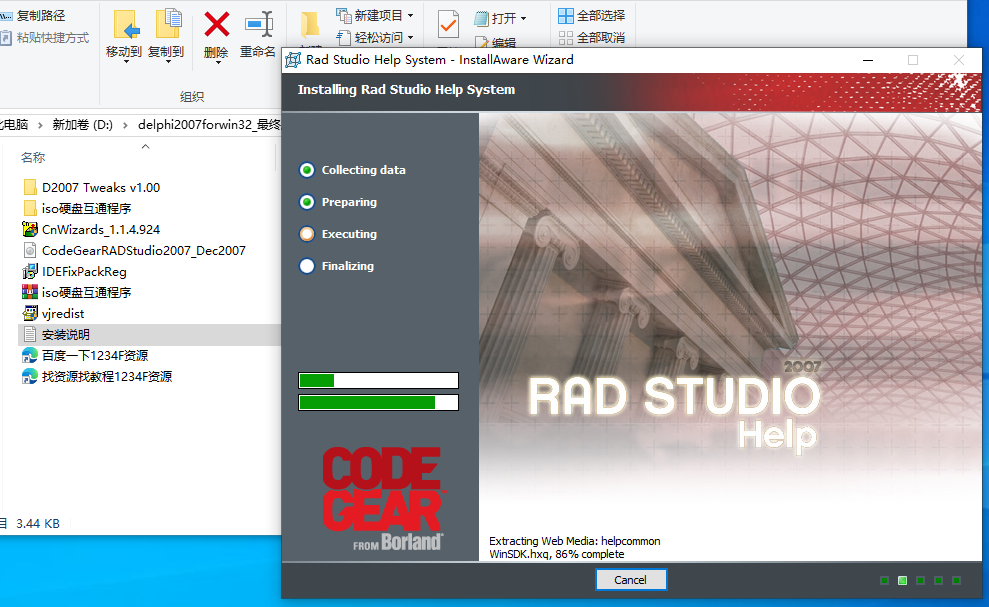
Task: Select the 百度一下1234F资源 shortcut
Action: pyautogui.click(x=95, y=356)
